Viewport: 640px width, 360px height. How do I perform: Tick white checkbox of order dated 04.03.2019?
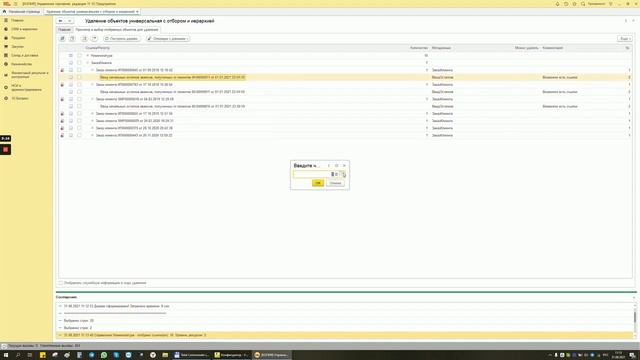coord(79,99)
